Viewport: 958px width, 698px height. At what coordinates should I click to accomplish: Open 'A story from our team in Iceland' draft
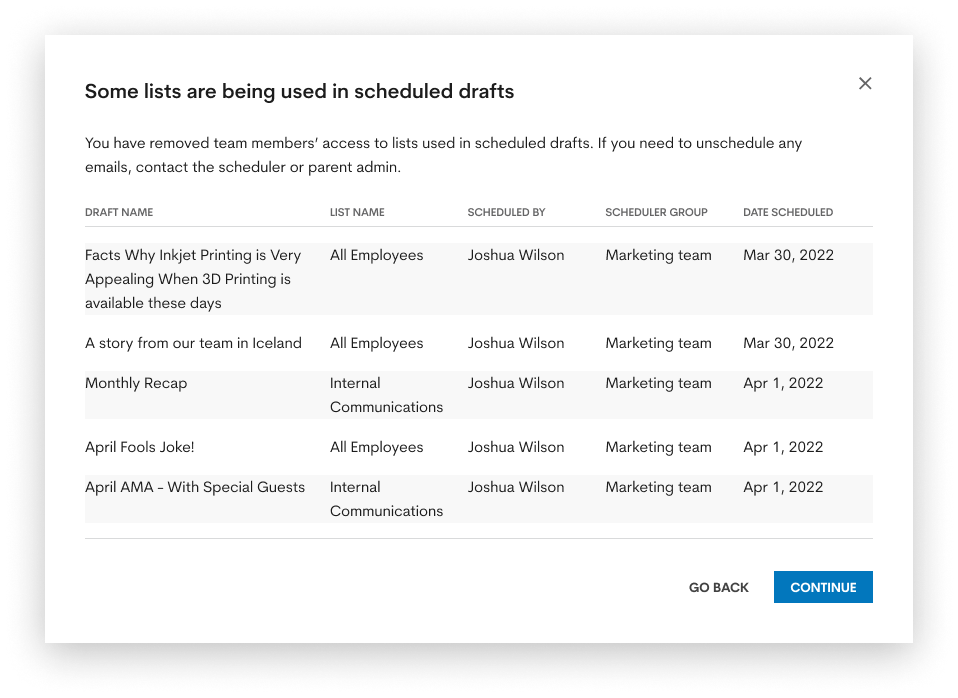[x=193, y=343]
